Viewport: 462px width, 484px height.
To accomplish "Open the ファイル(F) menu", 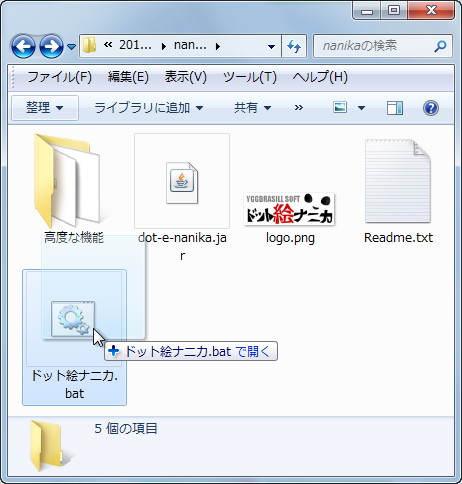I will pyautogui.click(x=59, y=77).
